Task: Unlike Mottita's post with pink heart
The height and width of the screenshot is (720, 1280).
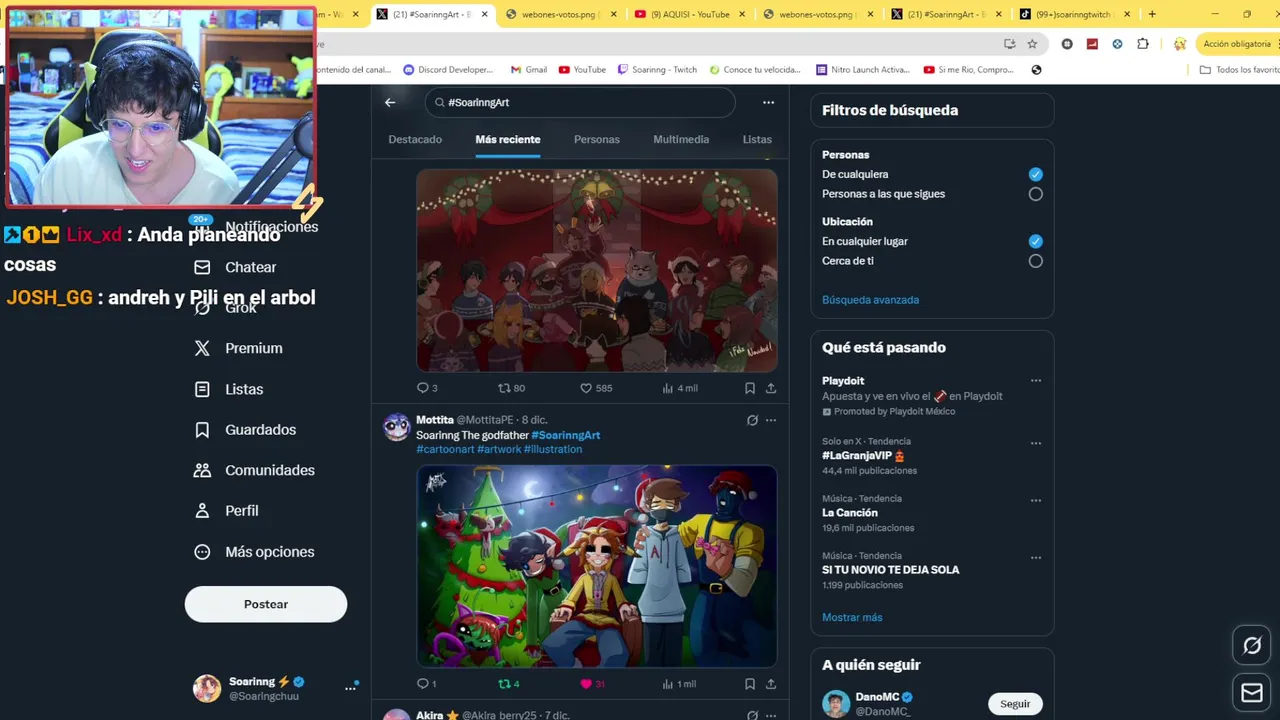Action: 593,684
